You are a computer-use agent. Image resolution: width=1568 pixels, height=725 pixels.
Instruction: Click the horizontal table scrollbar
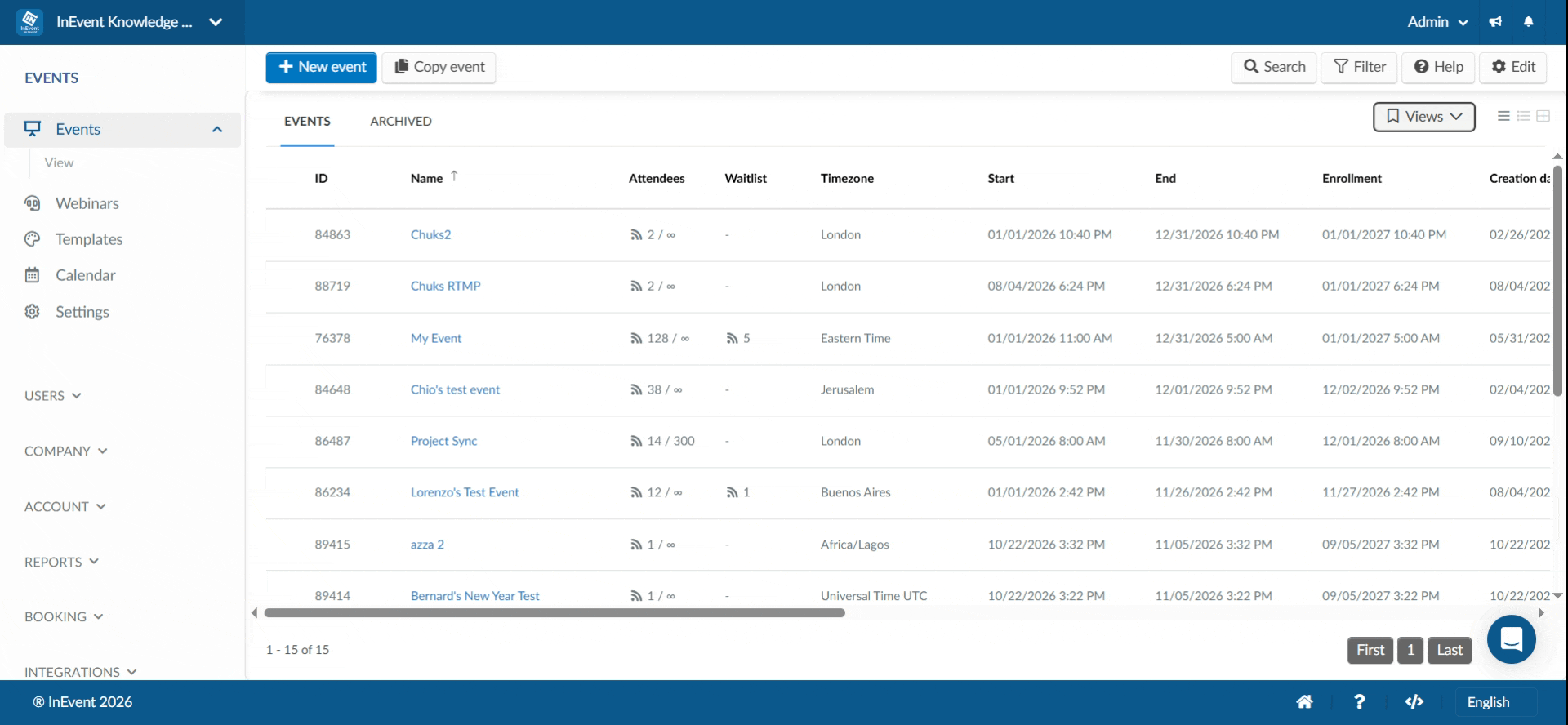pyautogui.click(x=555, y=613)
